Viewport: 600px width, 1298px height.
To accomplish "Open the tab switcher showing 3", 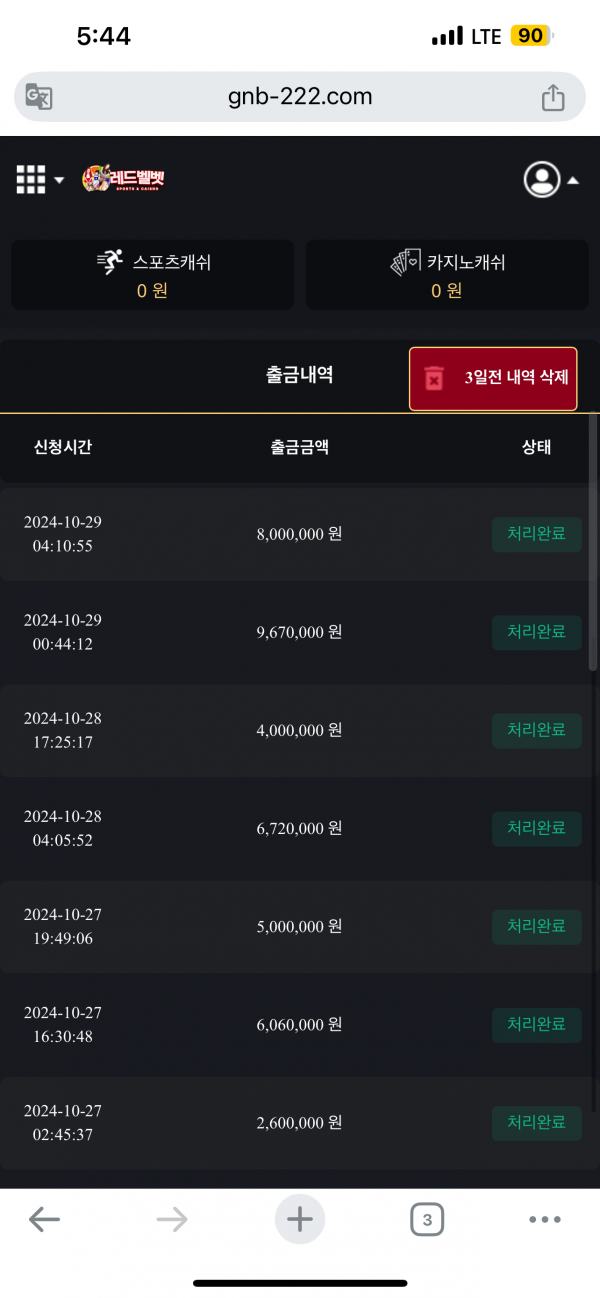I will [x=427, y=1219].
